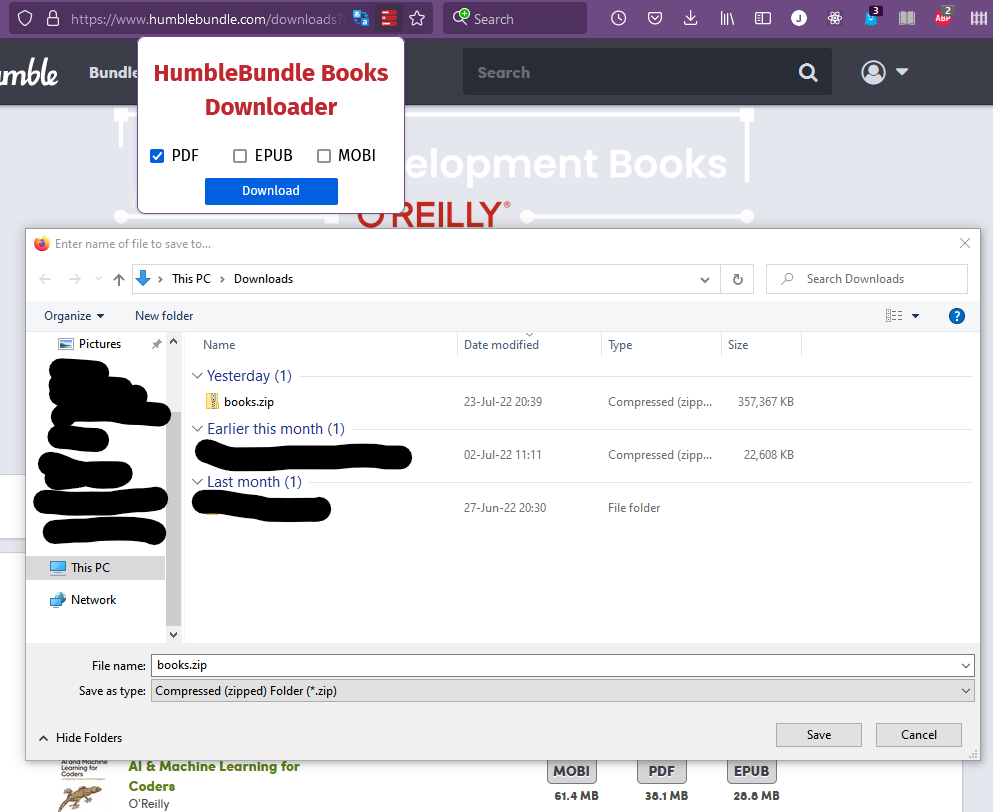Click Cancel in the file dialog
Screen dimensions: 993x812
[x=919, y=735]
